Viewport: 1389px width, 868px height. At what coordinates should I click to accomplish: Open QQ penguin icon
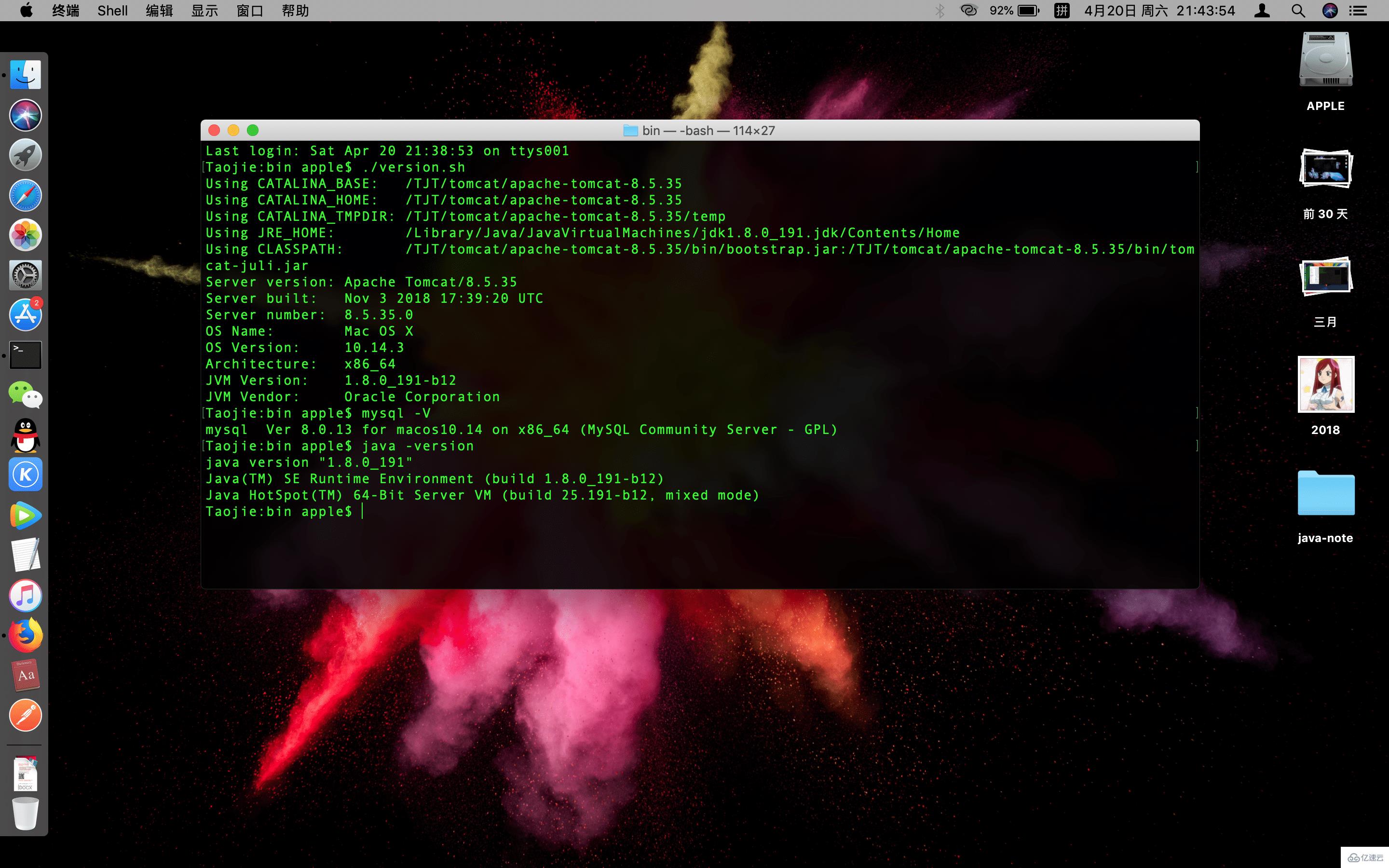(x=25, y=435)
